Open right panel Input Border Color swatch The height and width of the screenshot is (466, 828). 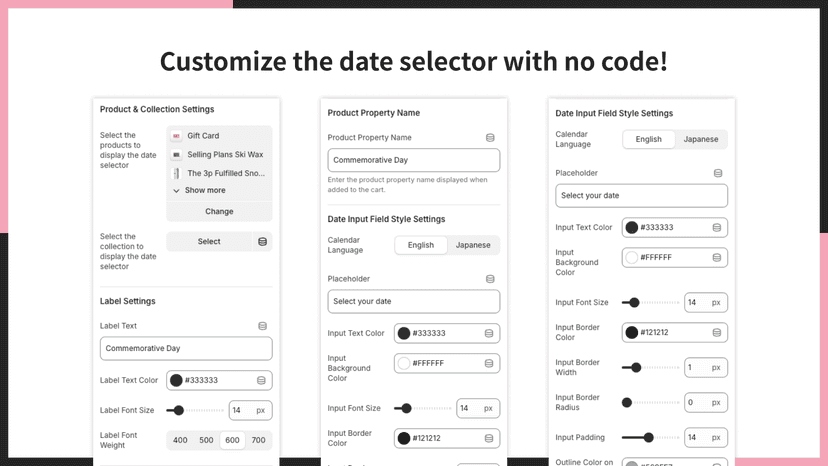tap(632, 332)
